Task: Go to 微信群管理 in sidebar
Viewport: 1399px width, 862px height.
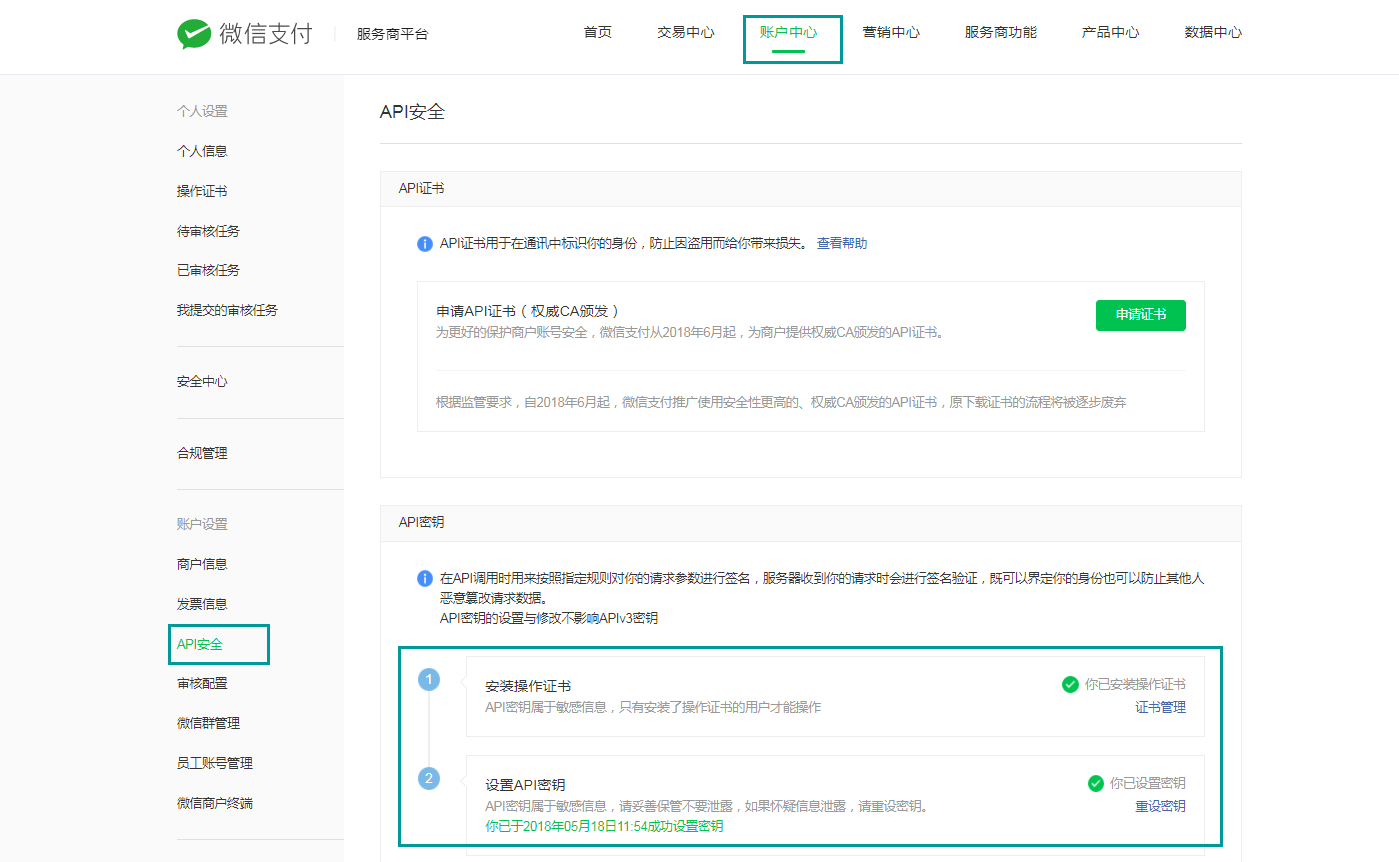Action: tap(208, 723)
